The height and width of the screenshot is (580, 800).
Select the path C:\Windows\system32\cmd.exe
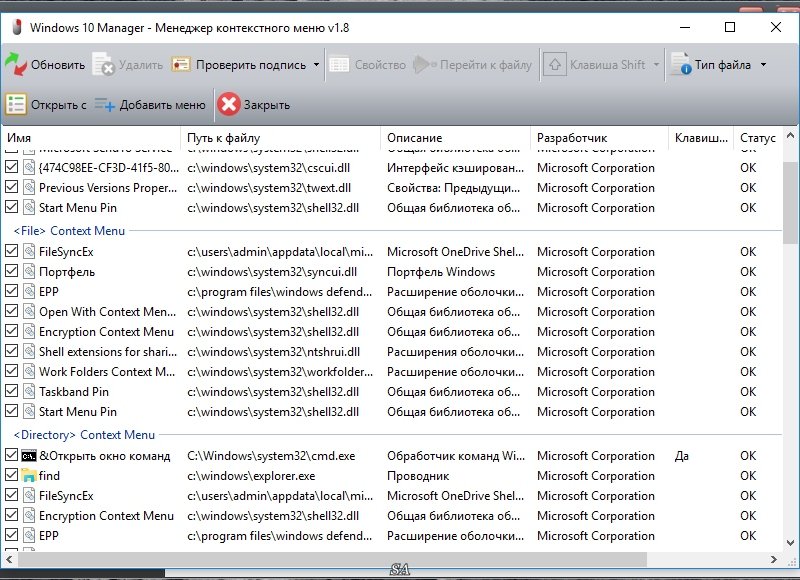[x=271, y=456]
